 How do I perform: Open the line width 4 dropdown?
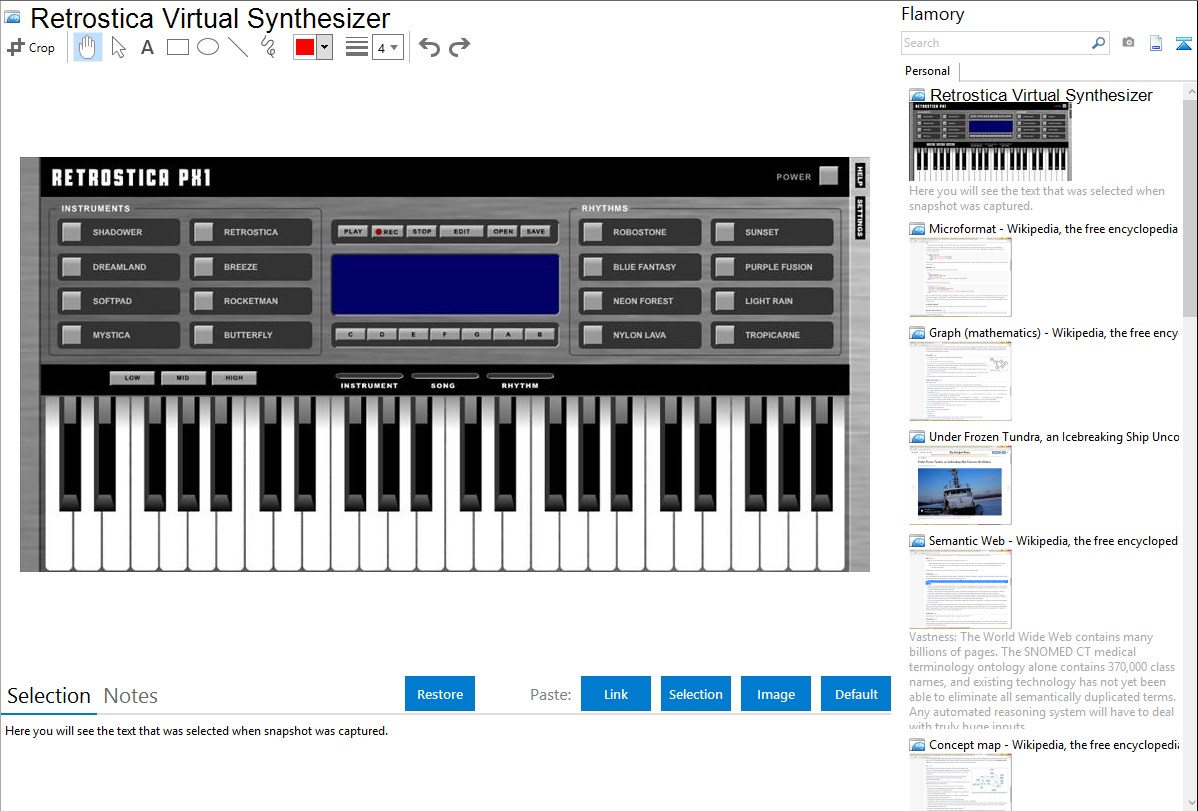coord(387,47)
